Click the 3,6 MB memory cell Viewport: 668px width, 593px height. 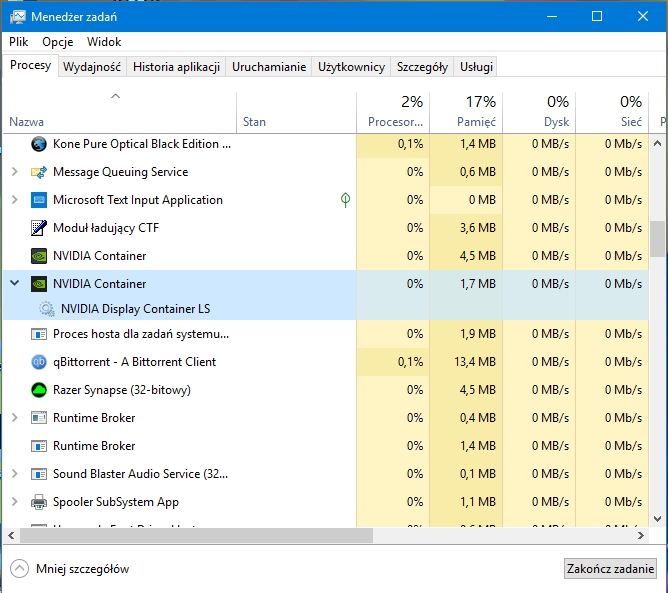466,228
